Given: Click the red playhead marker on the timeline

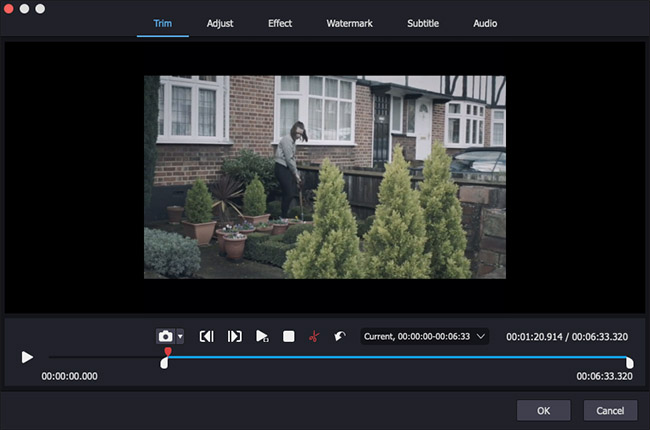Looking at the screenshot, I should [168, 352].
